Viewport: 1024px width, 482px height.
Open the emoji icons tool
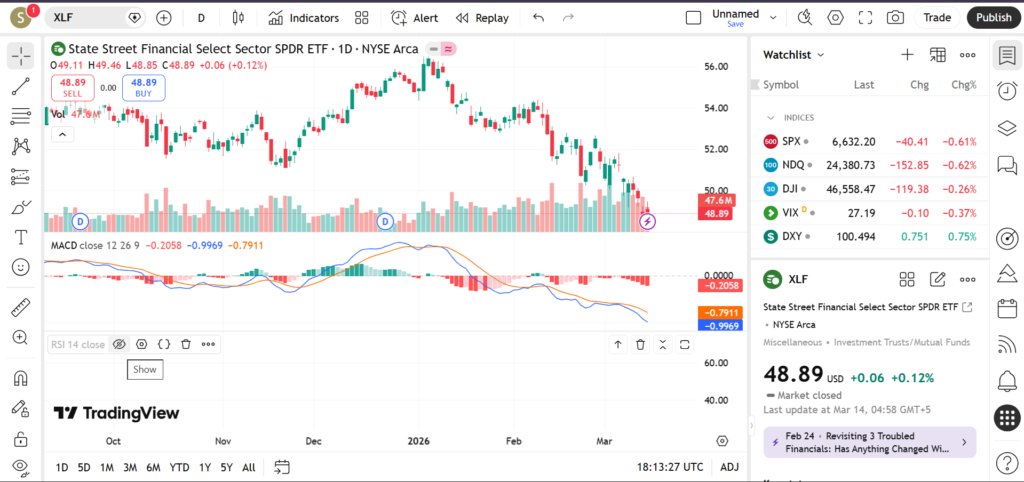point(20,267)
